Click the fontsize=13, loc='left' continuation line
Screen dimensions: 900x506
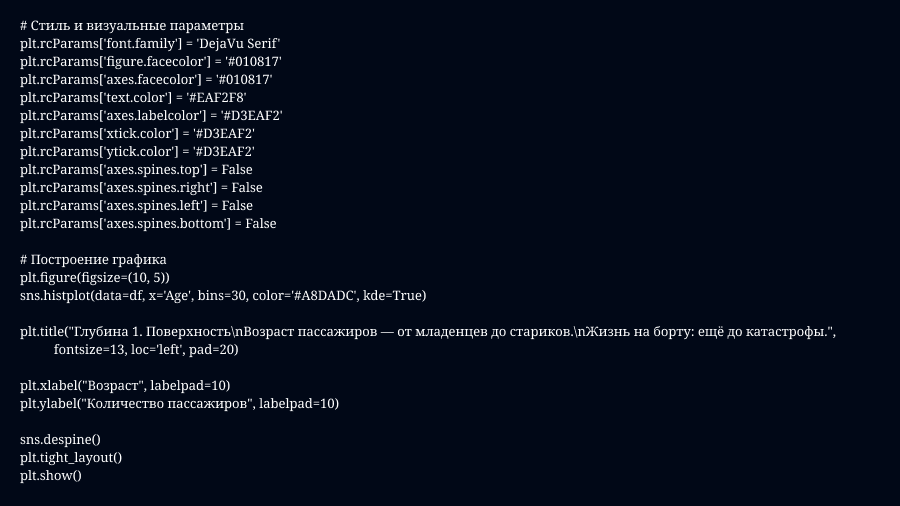pyautogui.click(x=146, y=349)
